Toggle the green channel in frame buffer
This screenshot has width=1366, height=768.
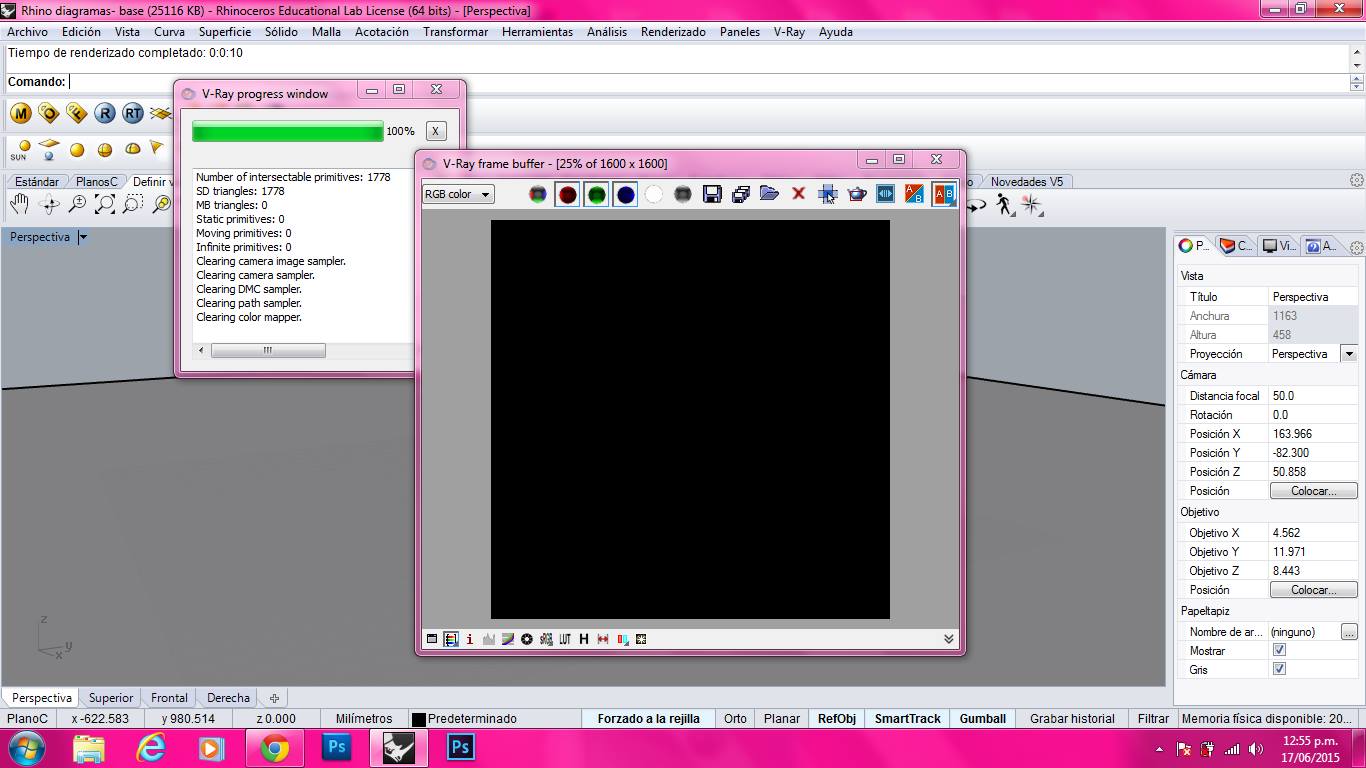click(596, 194)
